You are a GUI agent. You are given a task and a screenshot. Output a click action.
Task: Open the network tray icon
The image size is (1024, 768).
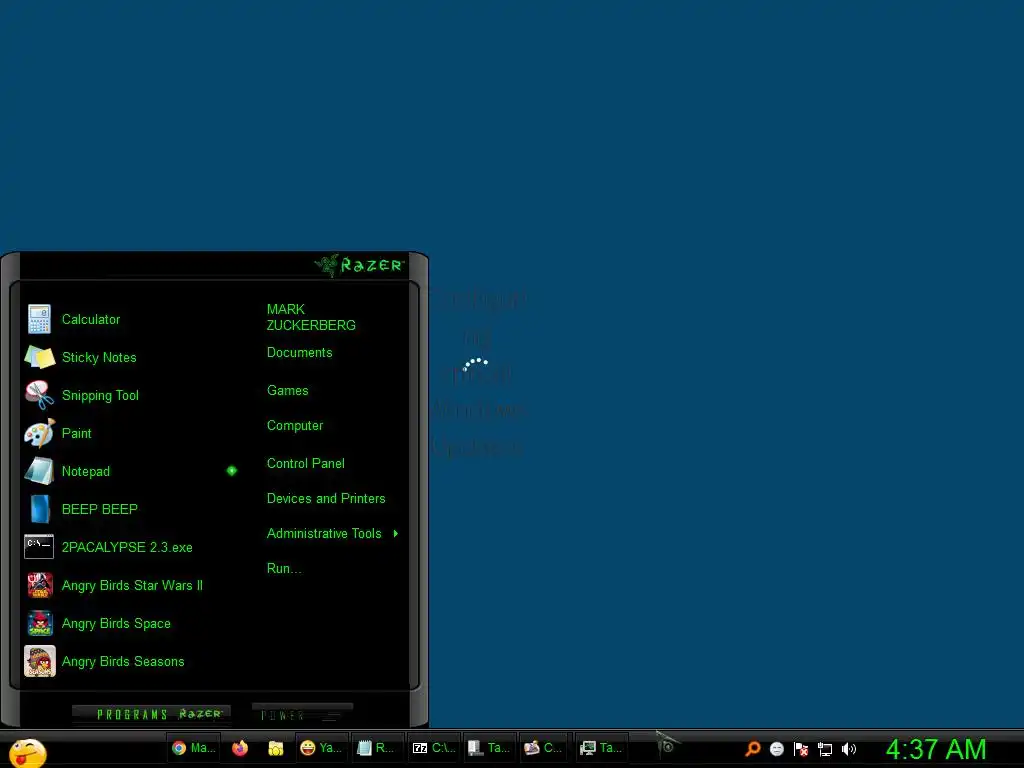(x=825, y=750)
